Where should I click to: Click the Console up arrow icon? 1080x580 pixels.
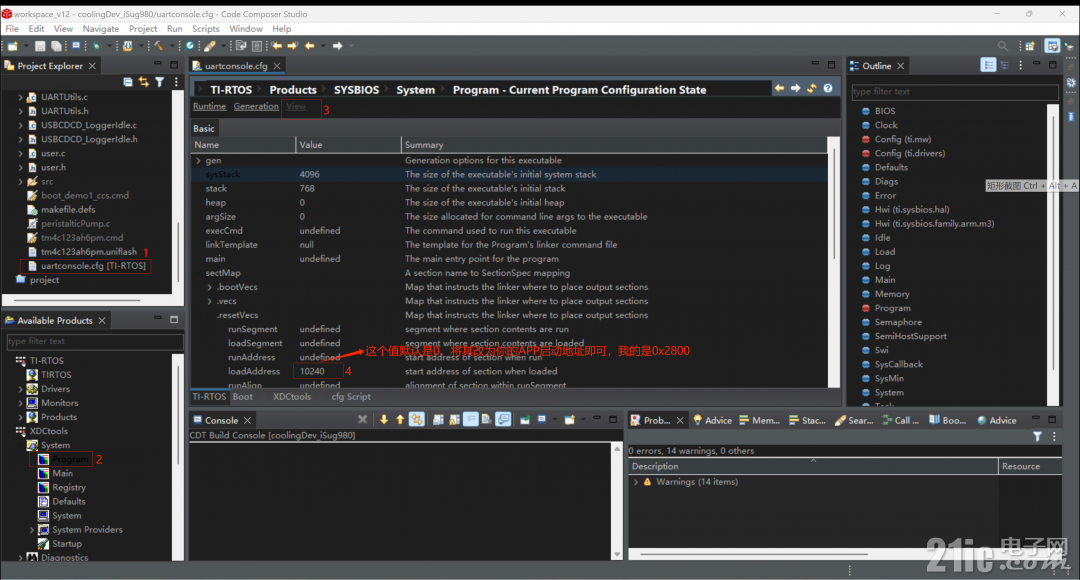400,420
